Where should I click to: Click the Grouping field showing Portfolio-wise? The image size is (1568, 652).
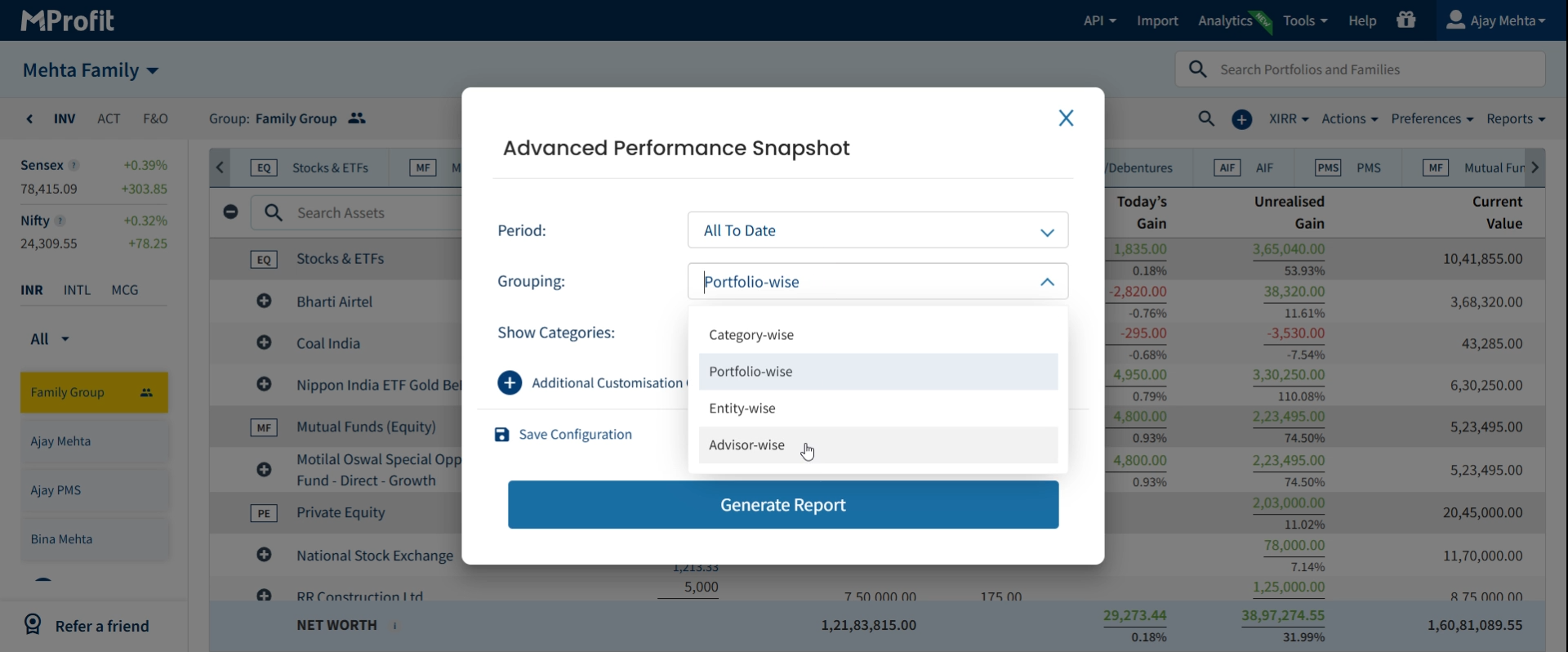tap(878, 282)
